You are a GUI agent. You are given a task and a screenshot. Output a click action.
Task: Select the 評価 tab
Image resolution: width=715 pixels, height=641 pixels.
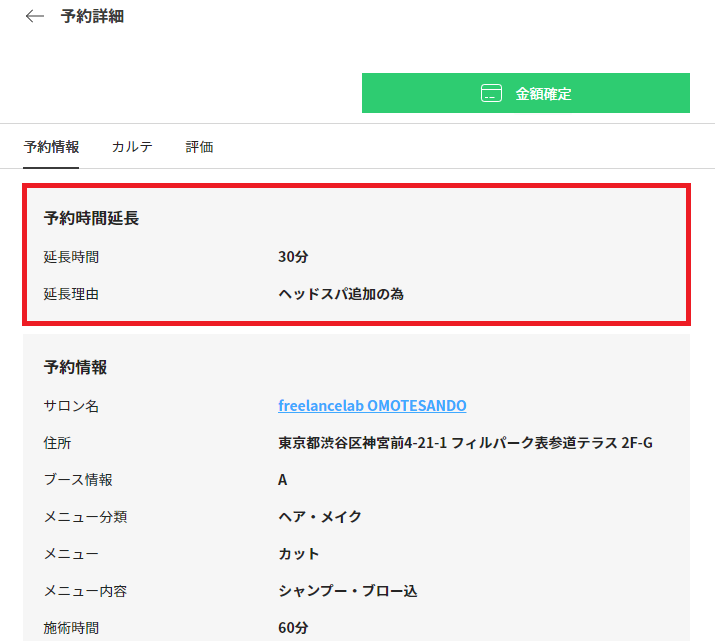(x=199, y=147)
